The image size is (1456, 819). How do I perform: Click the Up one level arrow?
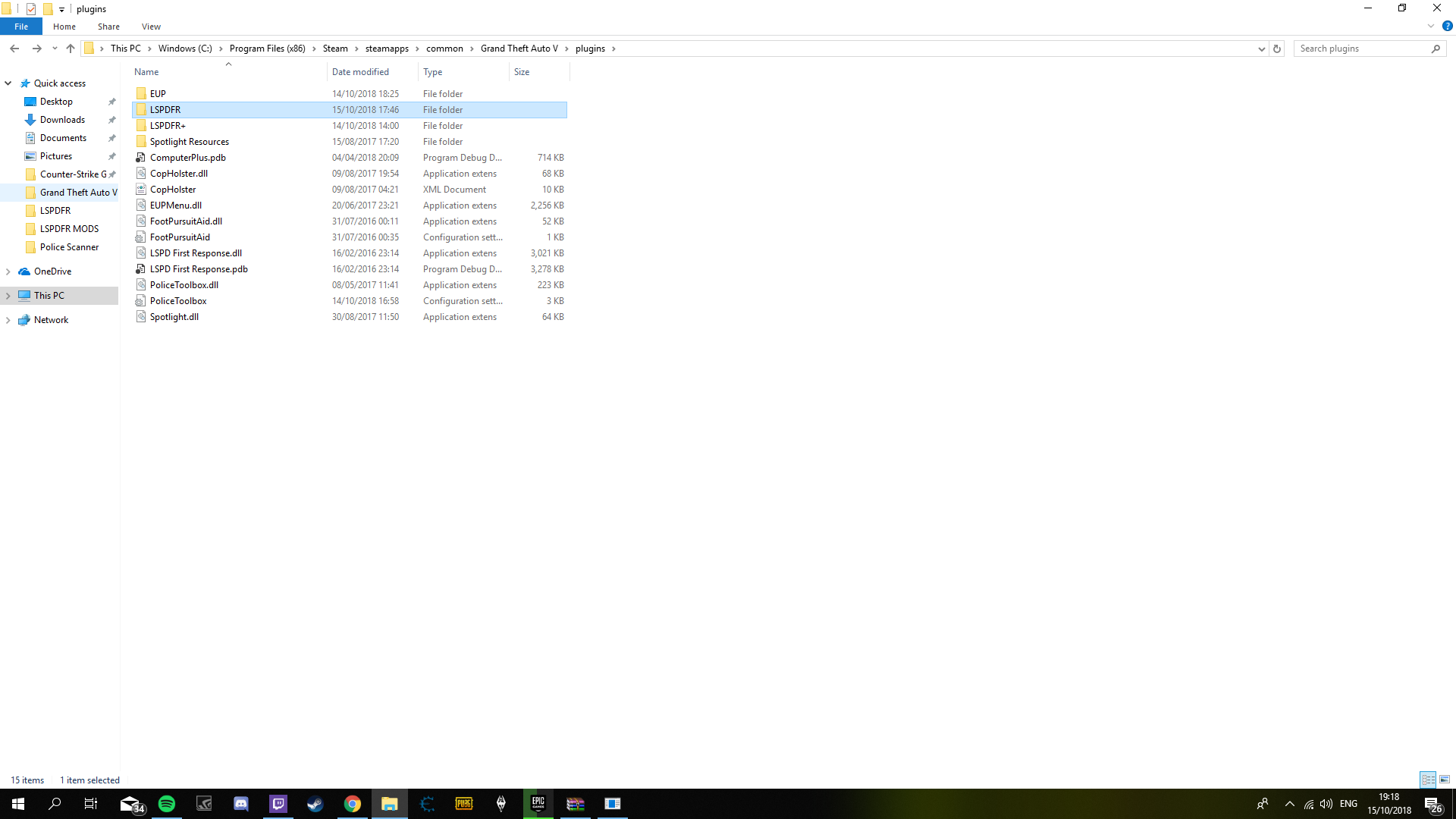point(71,49)
